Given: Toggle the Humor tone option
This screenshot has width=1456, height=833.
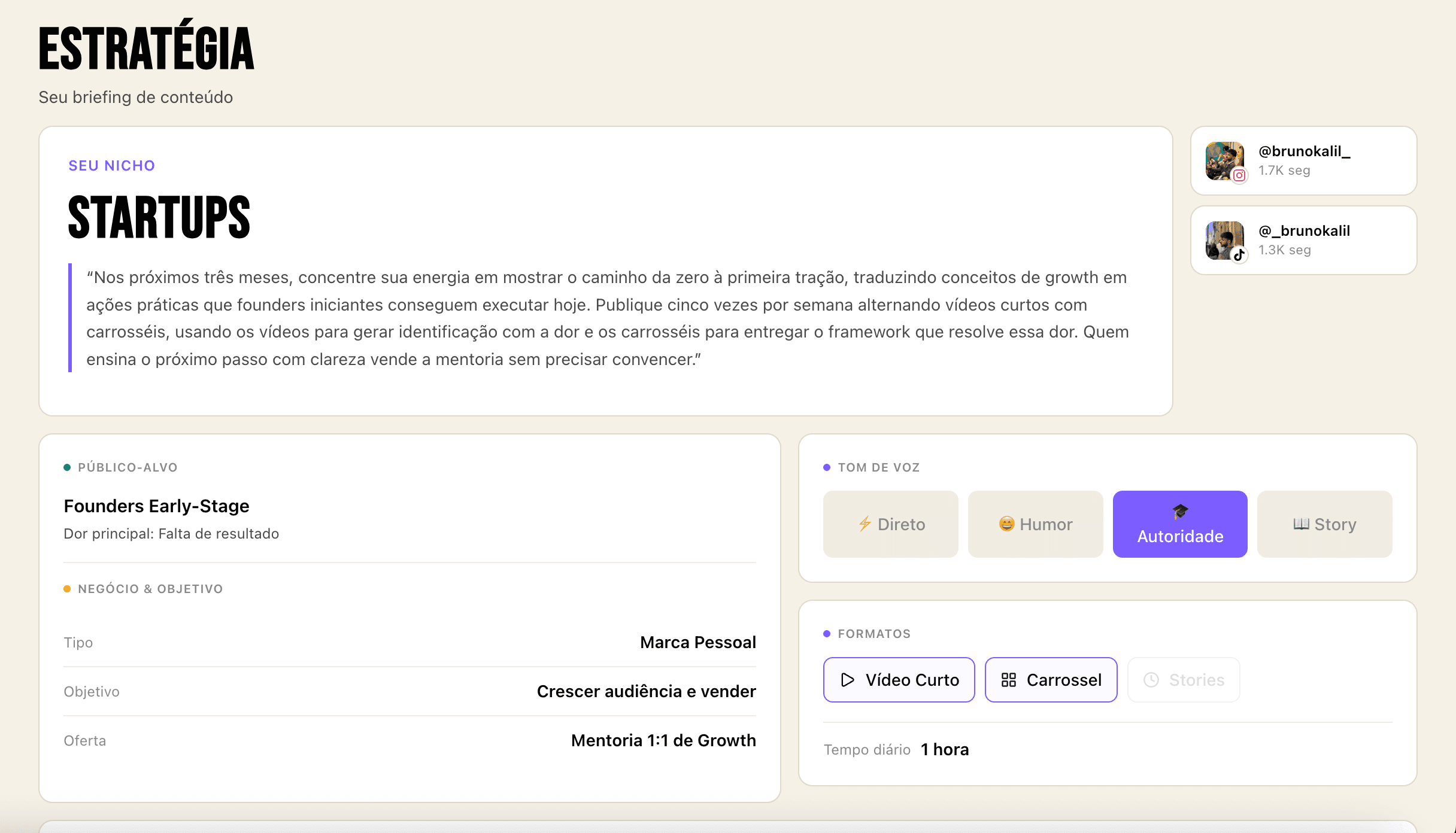Looking at the screenshot, I should point(1035,524).
